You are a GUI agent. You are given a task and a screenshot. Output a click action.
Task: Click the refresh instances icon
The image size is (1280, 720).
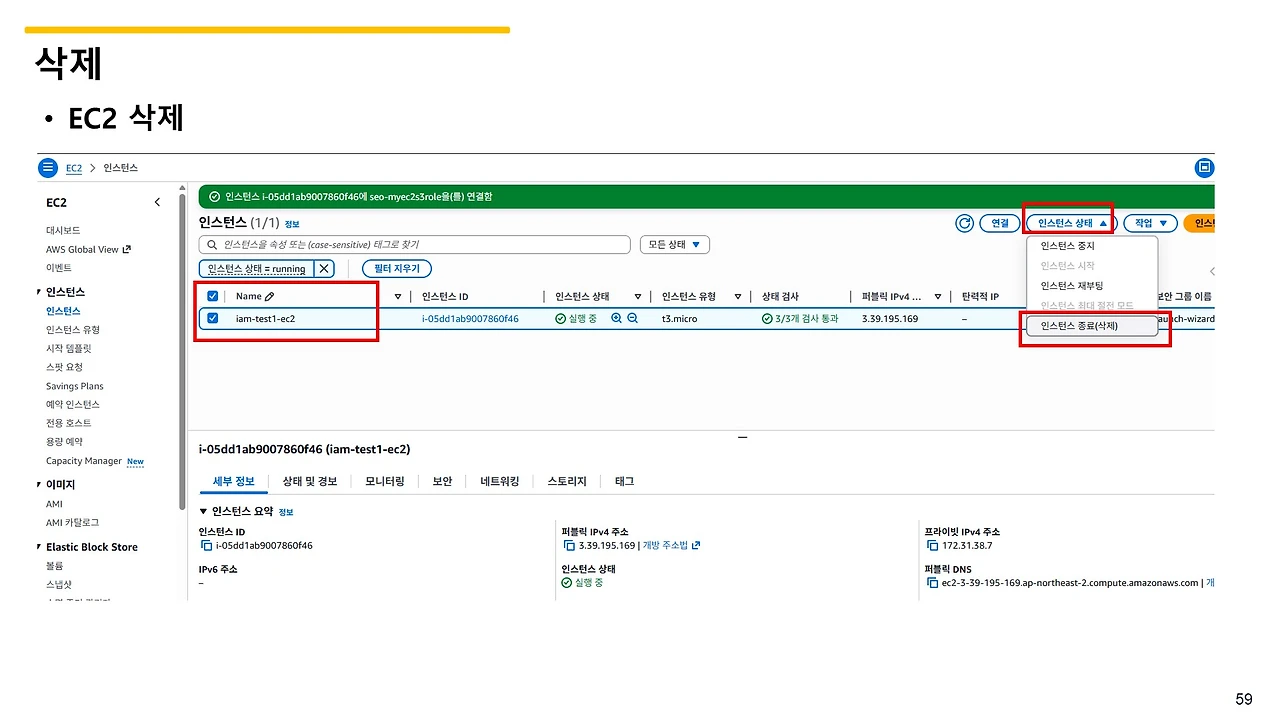(x=964, y=223)
